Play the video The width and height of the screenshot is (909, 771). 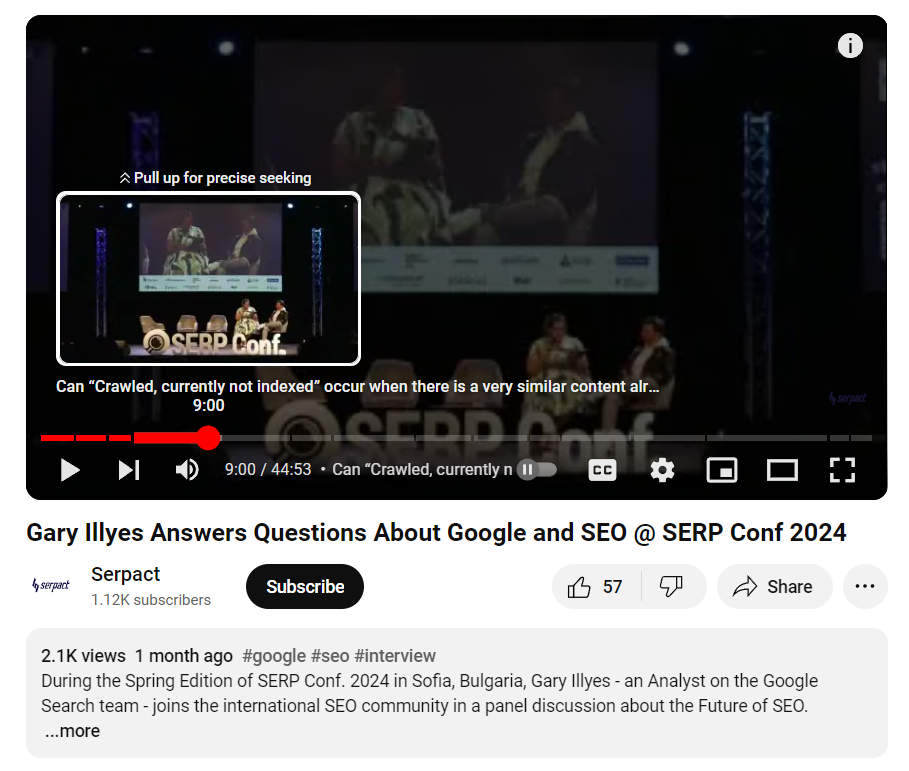[70, 470]
